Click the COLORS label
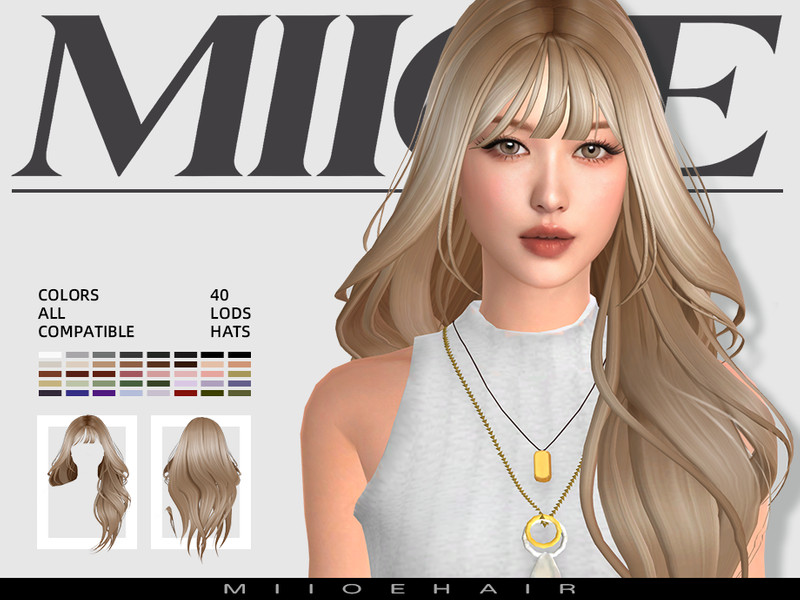Image resolution: width=800 pixels, height=600 pixels. pyautogui.click(x=68, y=296)
